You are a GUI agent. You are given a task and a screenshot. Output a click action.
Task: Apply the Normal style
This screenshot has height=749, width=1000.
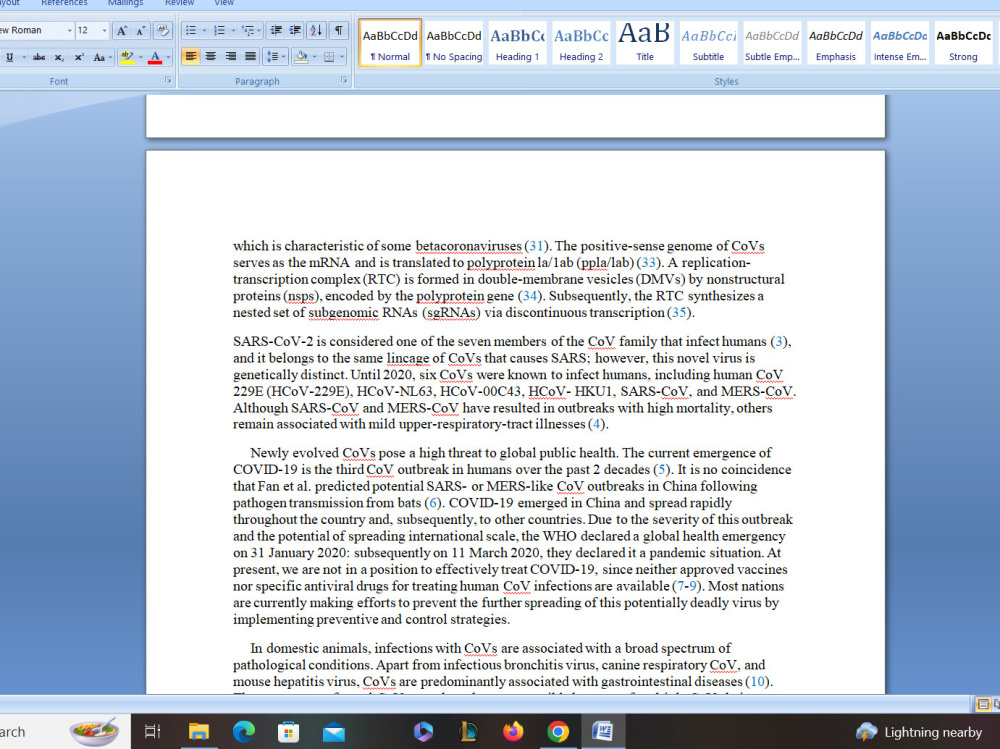[x=390, y=43]
